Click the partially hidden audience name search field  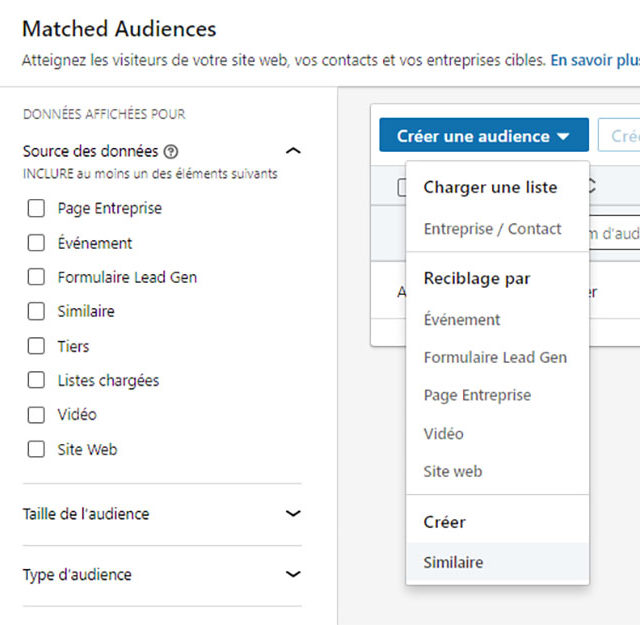(614, 233)
